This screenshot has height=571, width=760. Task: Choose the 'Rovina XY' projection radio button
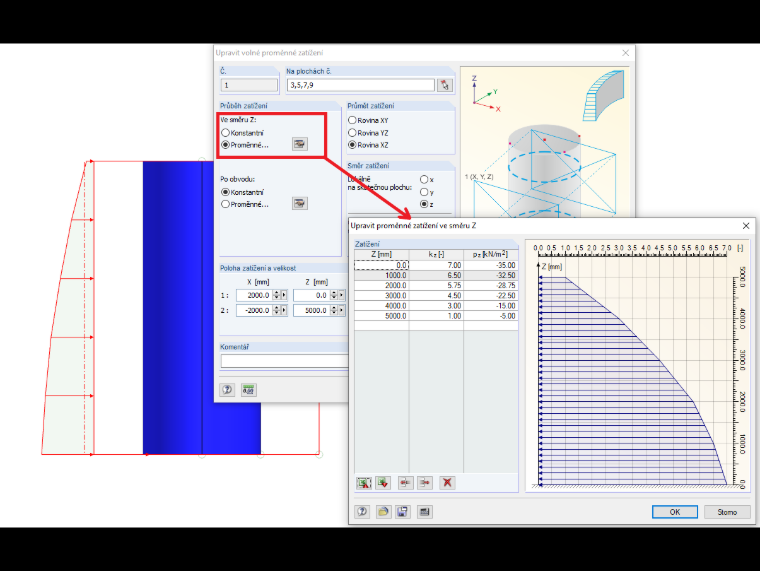(x=352, y=120)
